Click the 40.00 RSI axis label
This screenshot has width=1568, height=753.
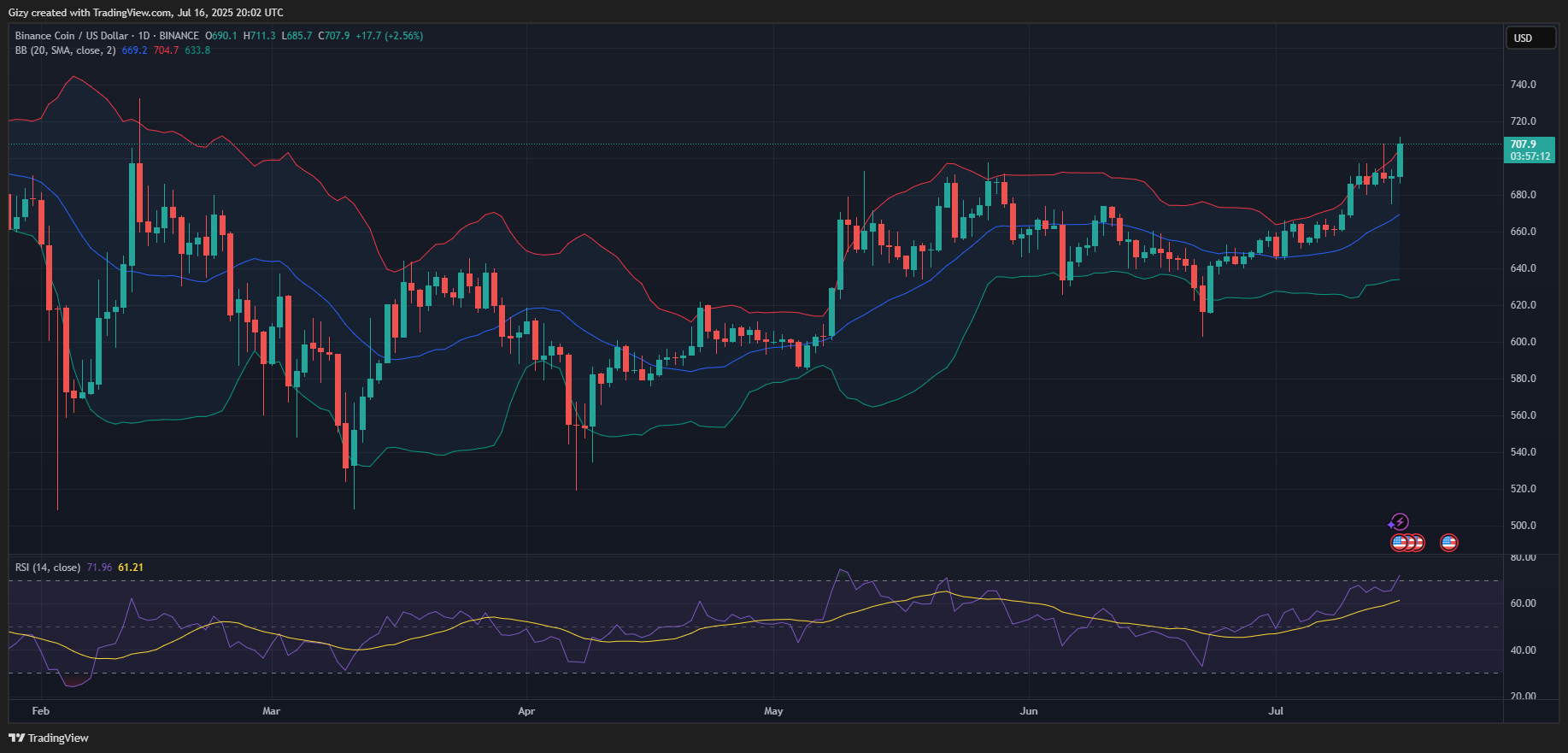click(x=1524, y=650)
